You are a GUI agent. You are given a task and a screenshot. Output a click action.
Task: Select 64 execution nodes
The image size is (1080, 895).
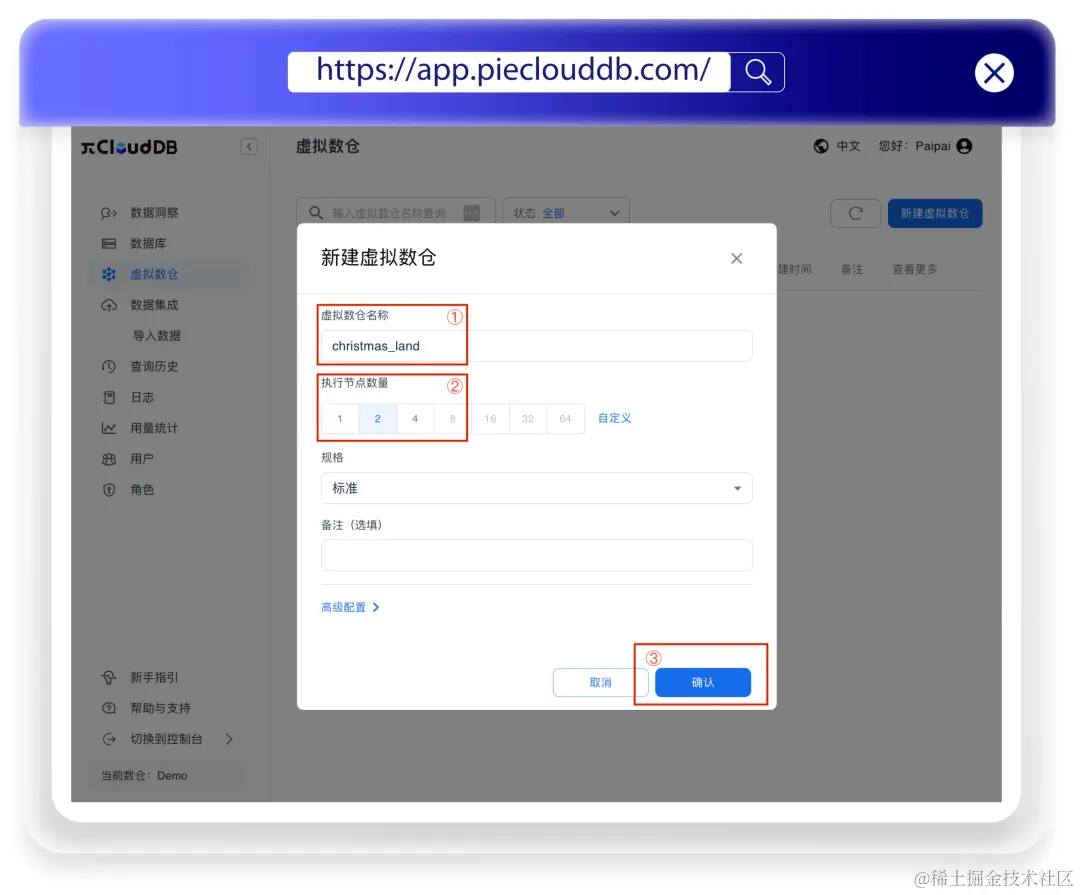pos(565,418)
